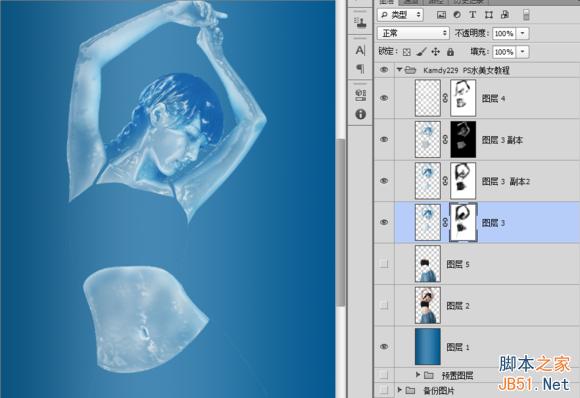580x398 pixels.
Task: Select the group named 预置图层
Action: click(458, 375)
